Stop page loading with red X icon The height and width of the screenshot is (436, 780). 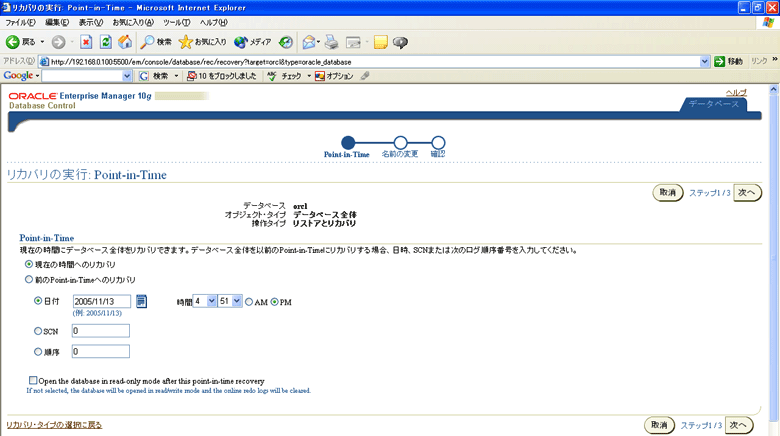86,42
